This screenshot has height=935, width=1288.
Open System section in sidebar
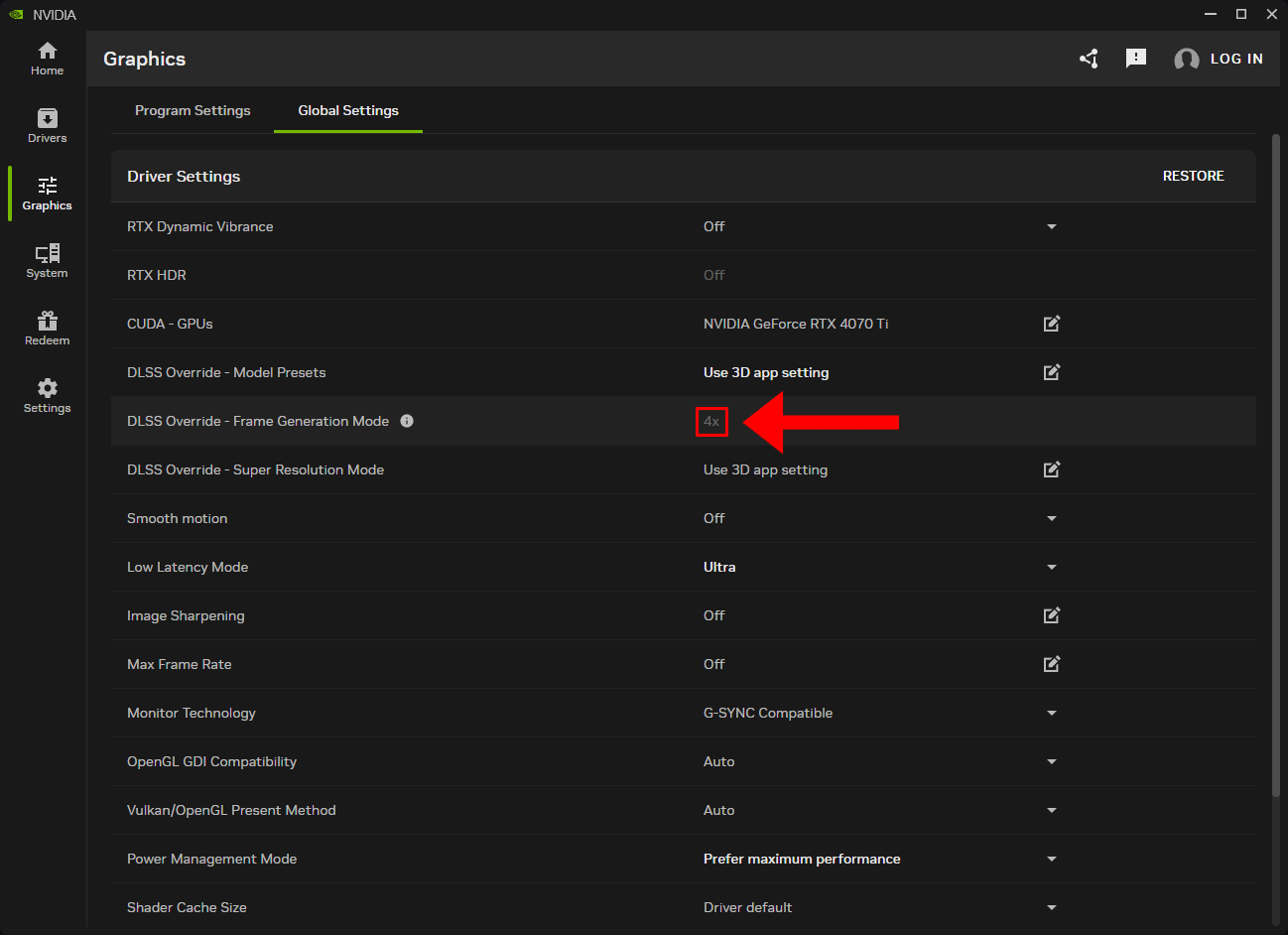[47, 261]
